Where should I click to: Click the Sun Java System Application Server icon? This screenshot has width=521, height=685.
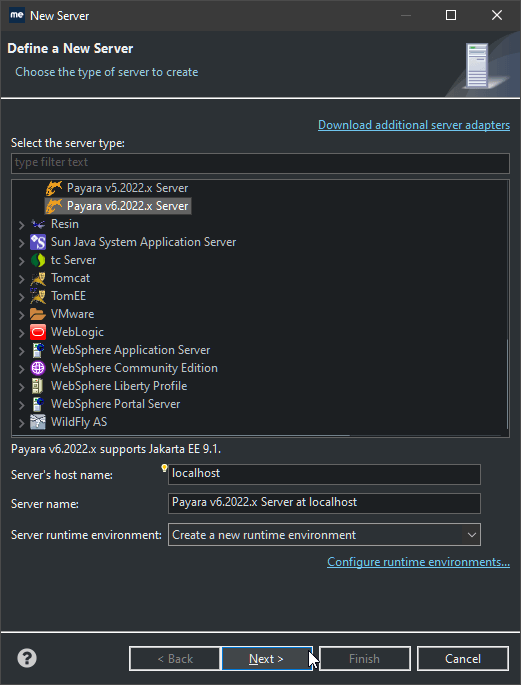[x=38, y=242]
